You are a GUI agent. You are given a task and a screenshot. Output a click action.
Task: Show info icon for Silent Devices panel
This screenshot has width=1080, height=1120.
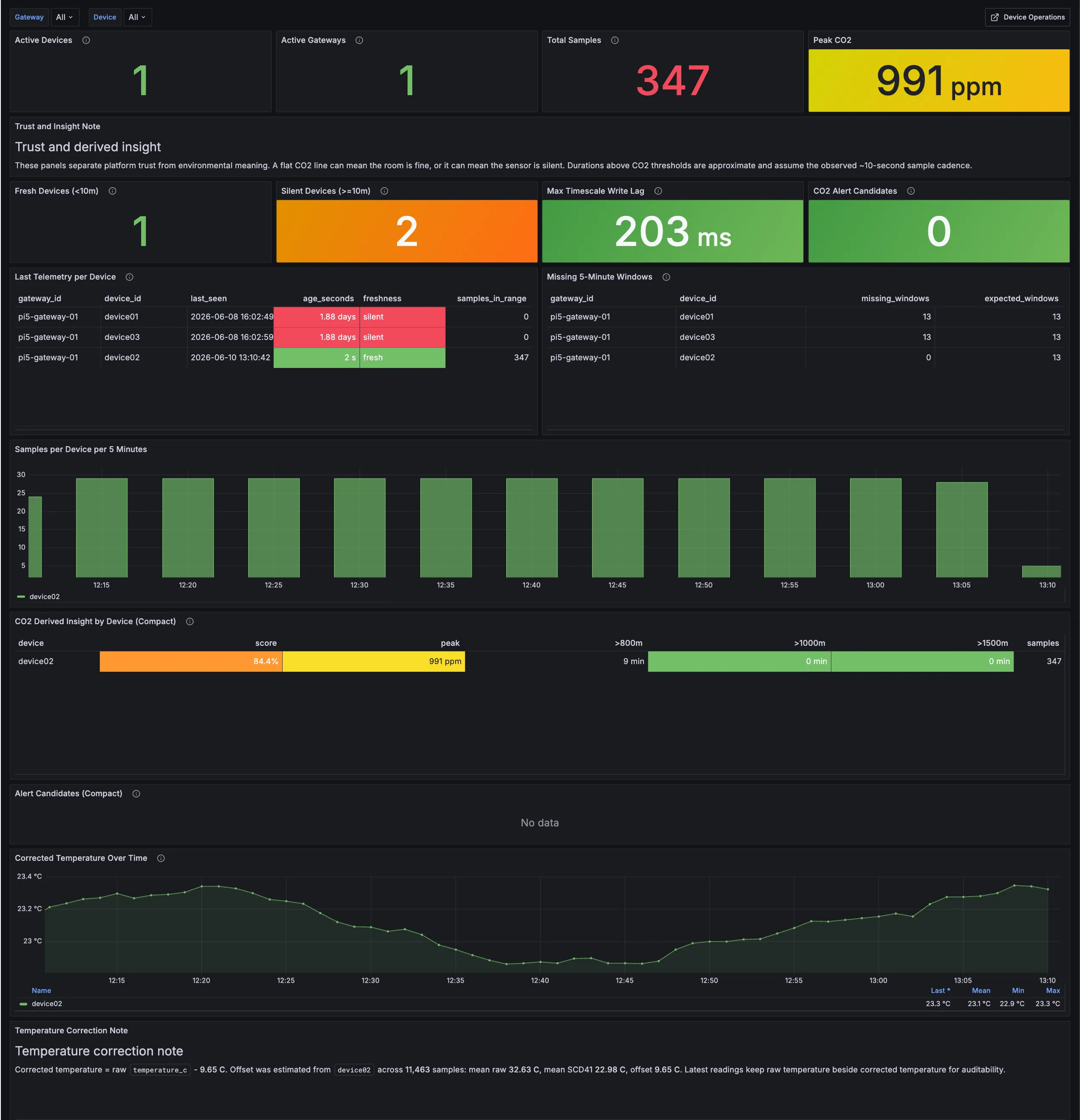(x=384, y=191)
